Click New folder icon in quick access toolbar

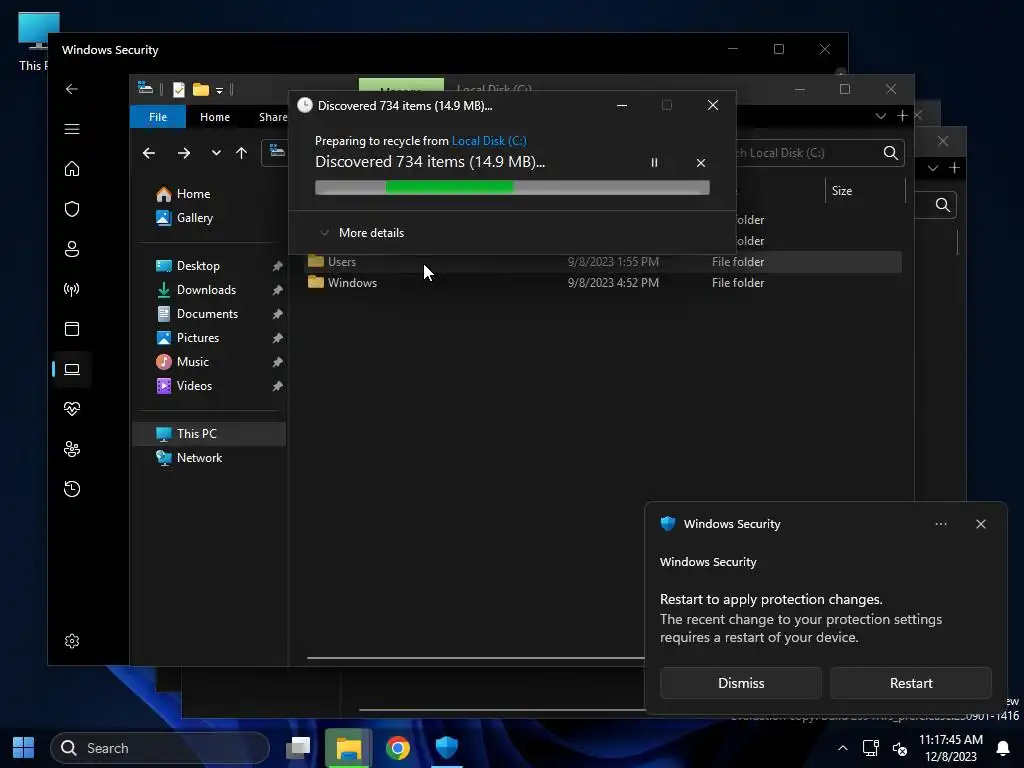tap(201, 89)
